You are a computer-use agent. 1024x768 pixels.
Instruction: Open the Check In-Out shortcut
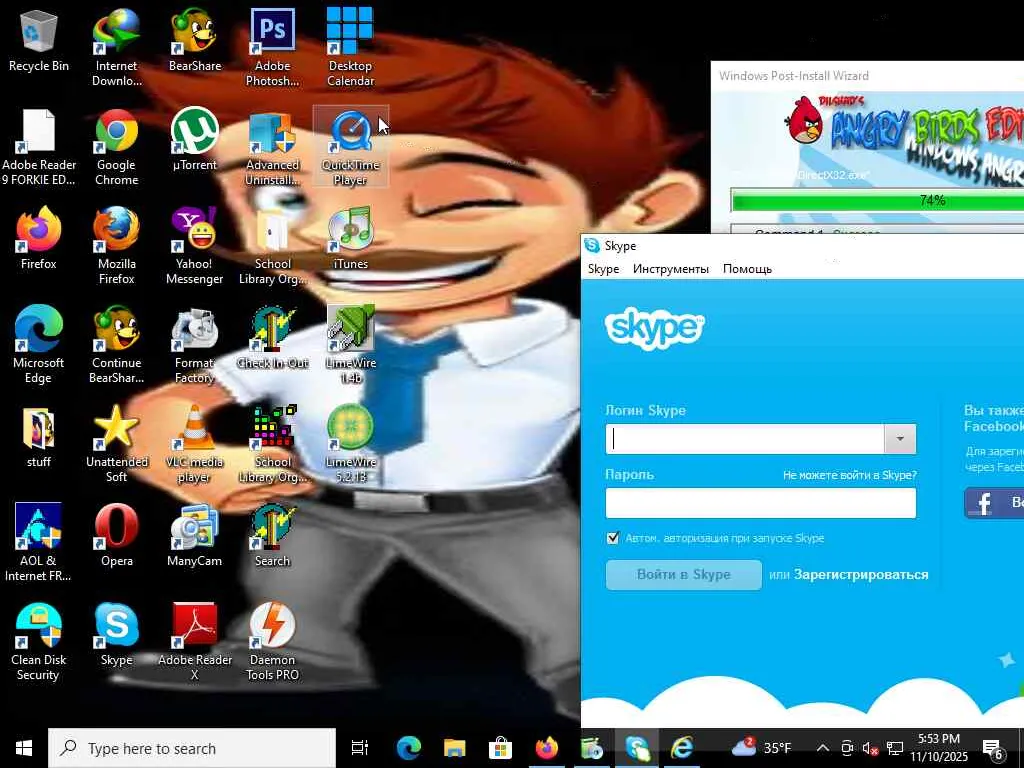click(x=272, y=336)
